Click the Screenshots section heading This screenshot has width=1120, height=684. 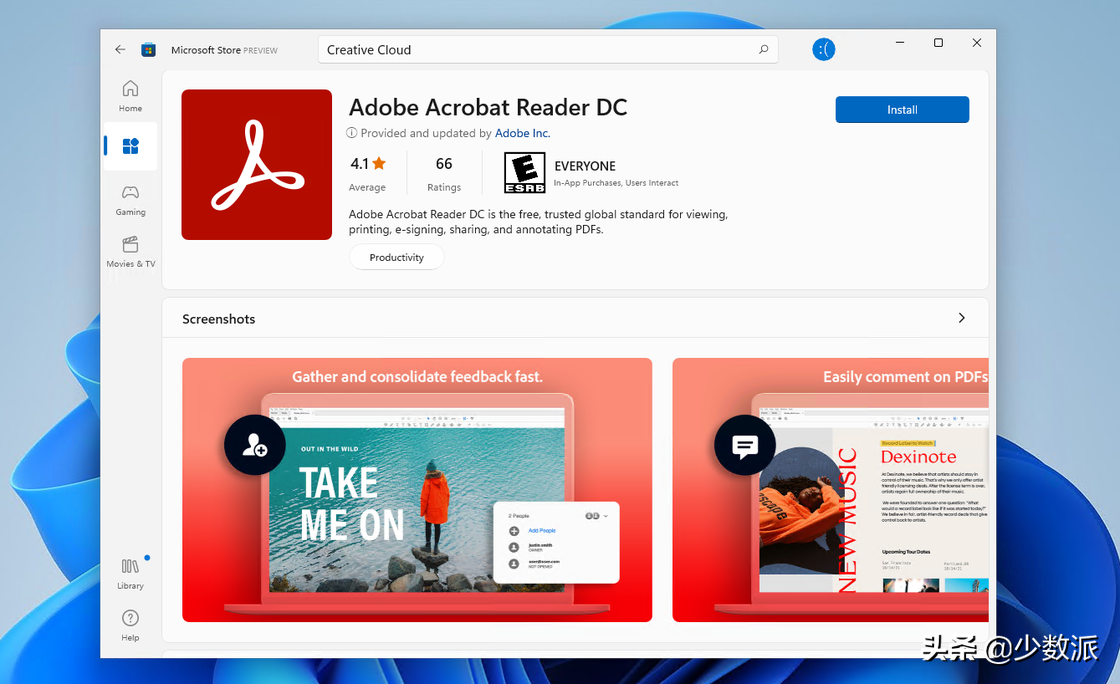click(219, 319)
